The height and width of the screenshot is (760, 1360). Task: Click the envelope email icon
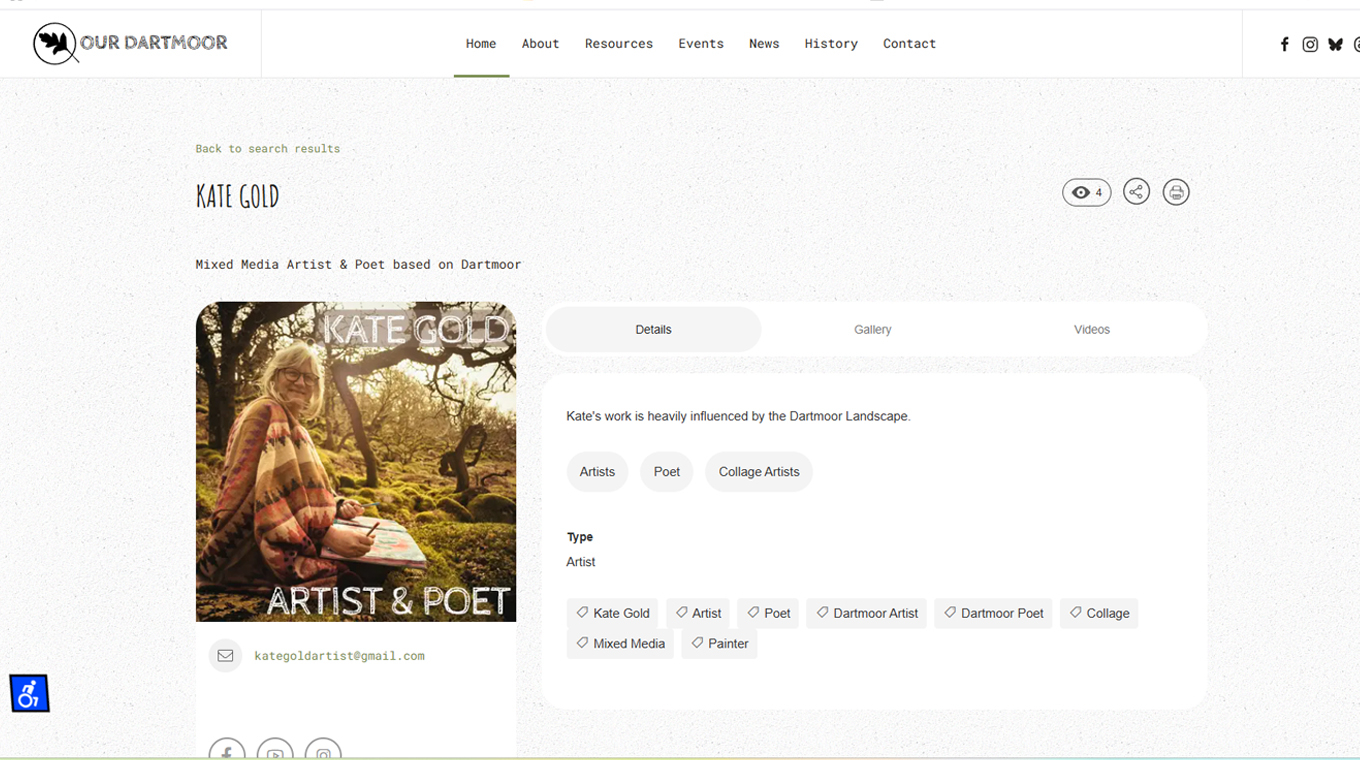[225, 656]
